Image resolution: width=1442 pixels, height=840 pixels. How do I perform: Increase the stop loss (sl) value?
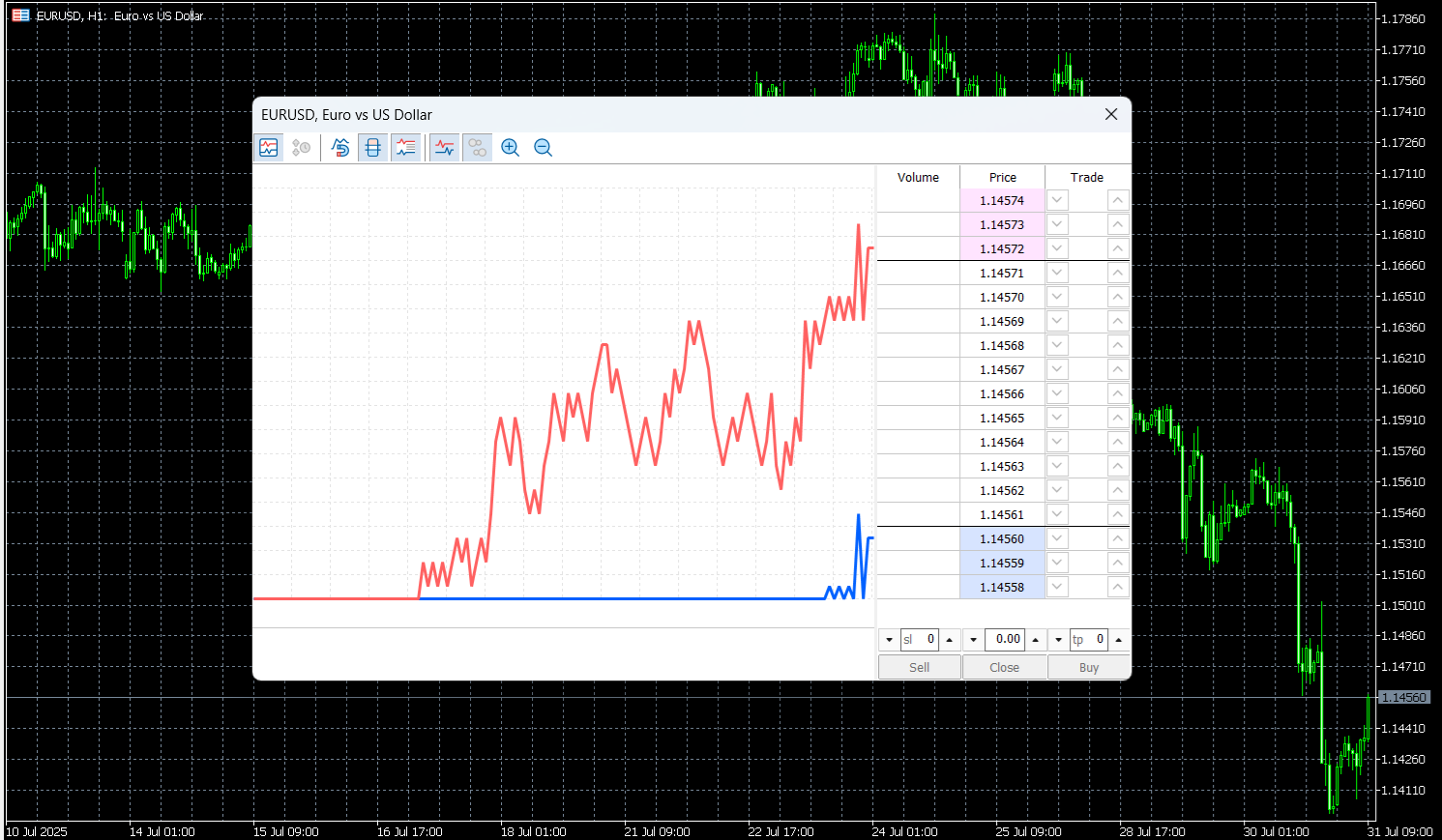tap(950, 640)
